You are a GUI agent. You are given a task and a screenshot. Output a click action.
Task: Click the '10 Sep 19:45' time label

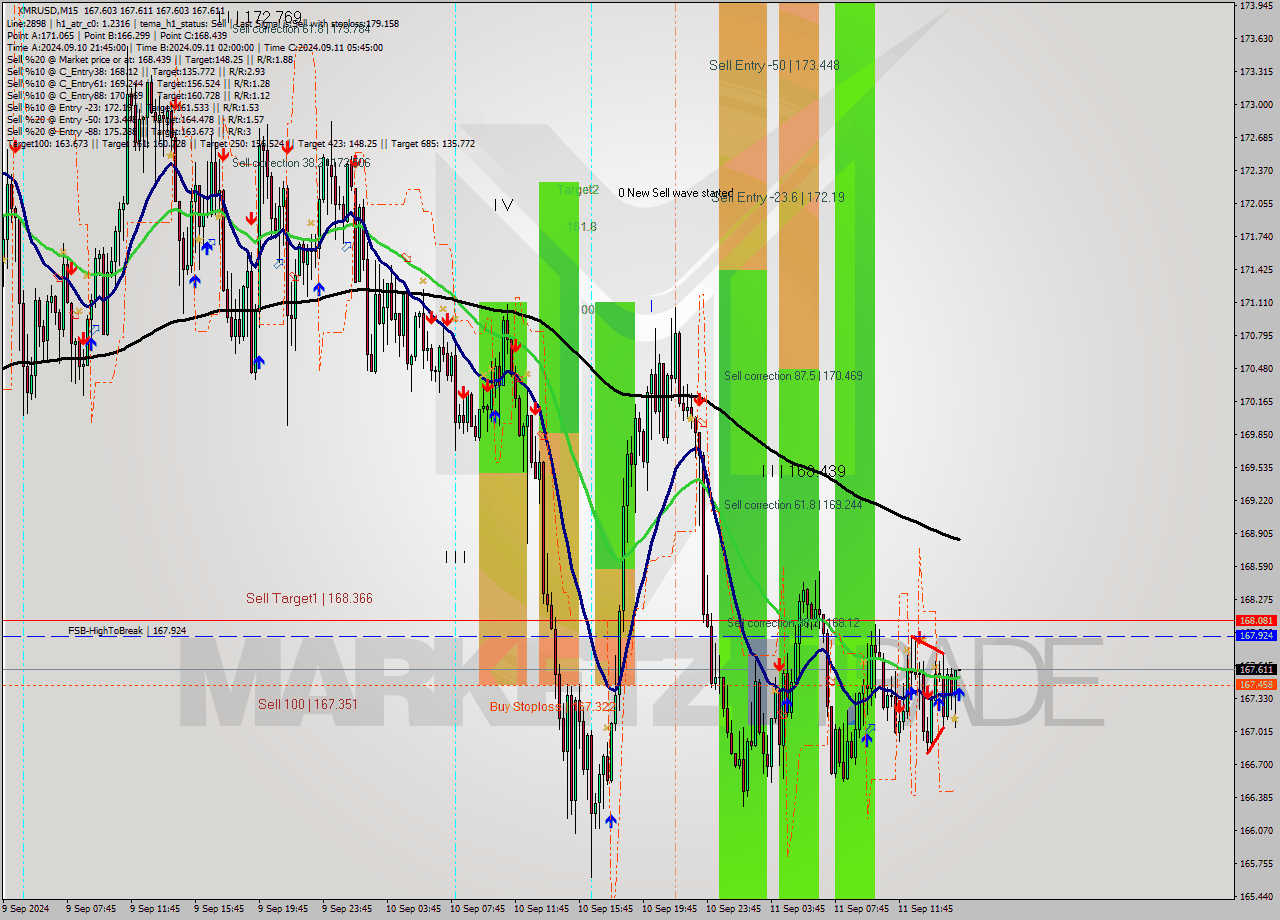tap(669, 910)
